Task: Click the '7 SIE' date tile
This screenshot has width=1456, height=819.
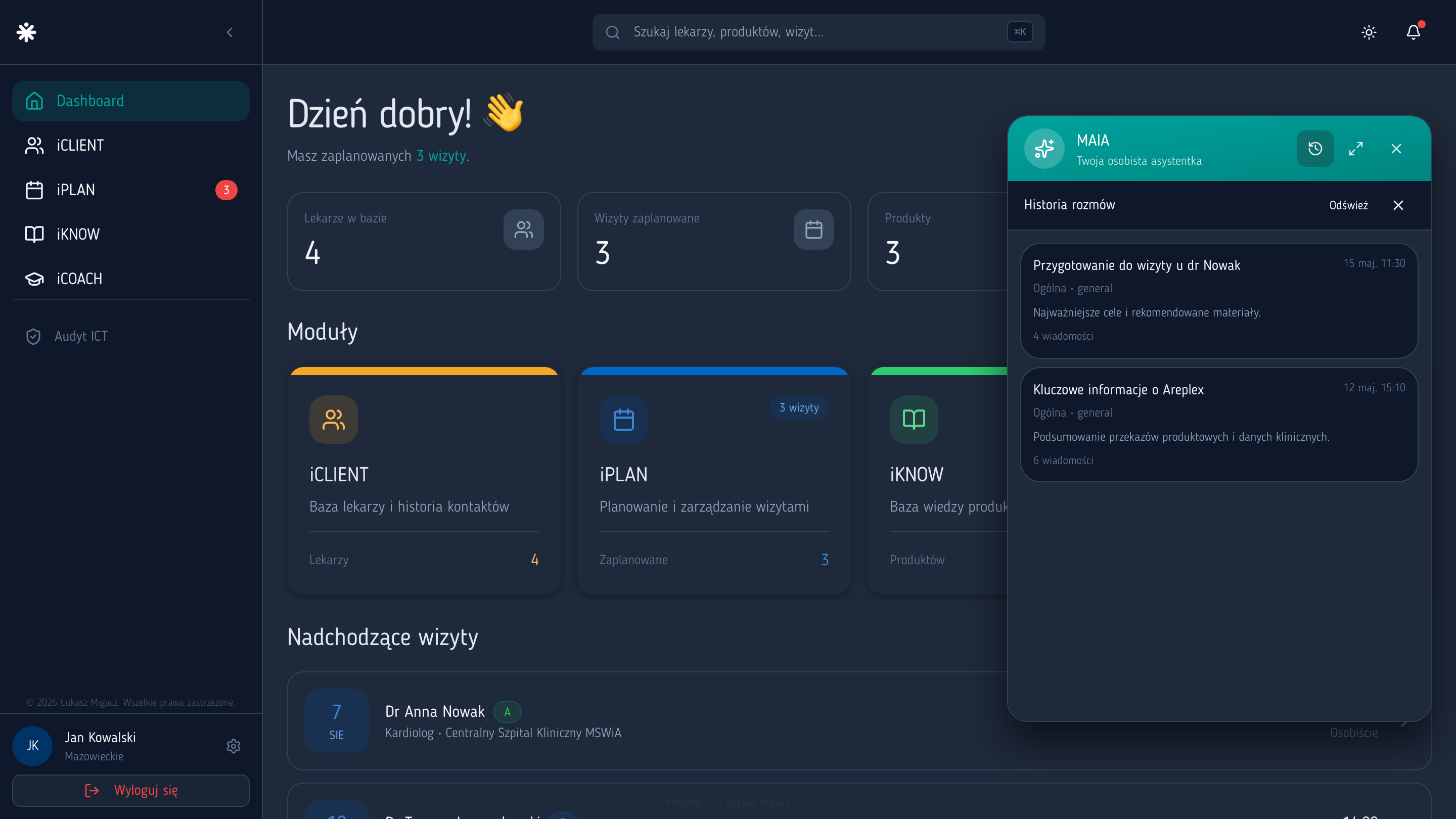Action: pyautogui.click(x=336, y=720)
